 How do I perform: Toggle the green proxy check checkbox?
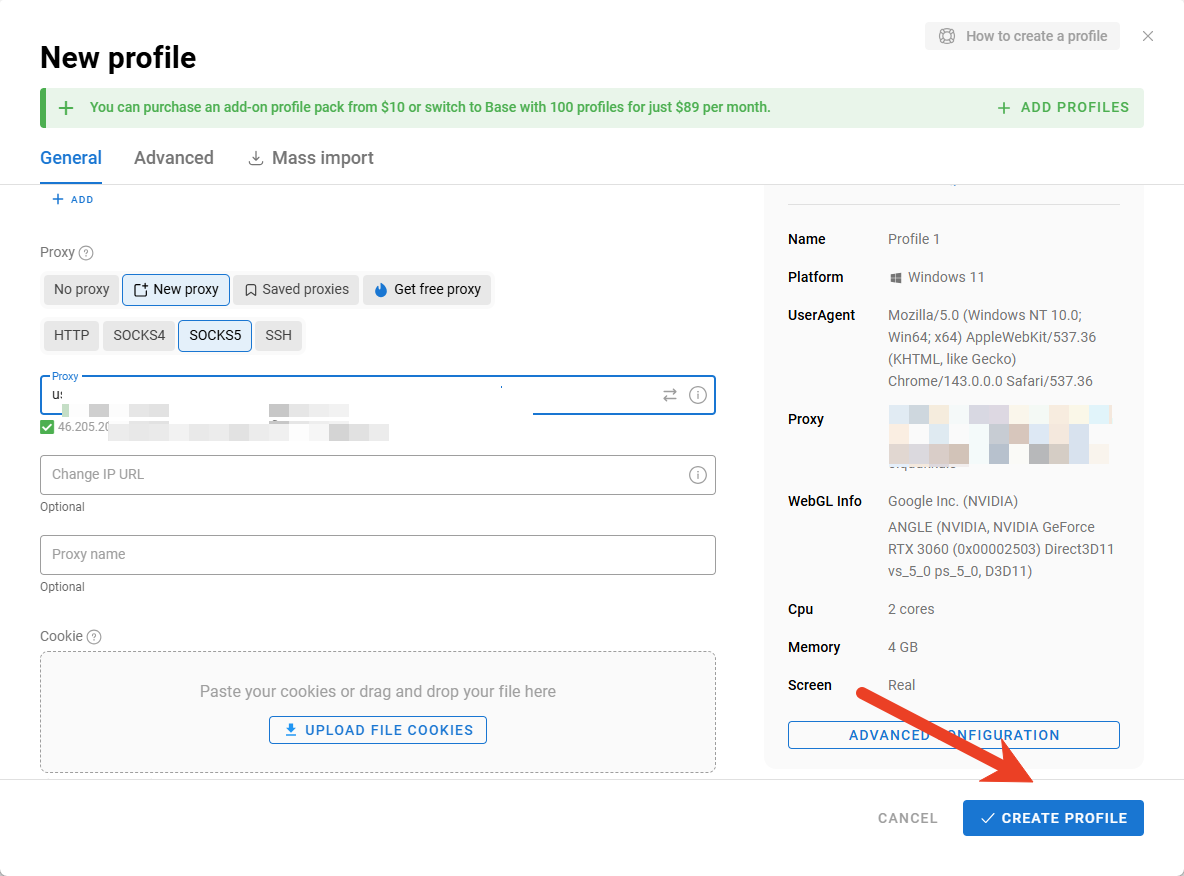coord(47,427)
